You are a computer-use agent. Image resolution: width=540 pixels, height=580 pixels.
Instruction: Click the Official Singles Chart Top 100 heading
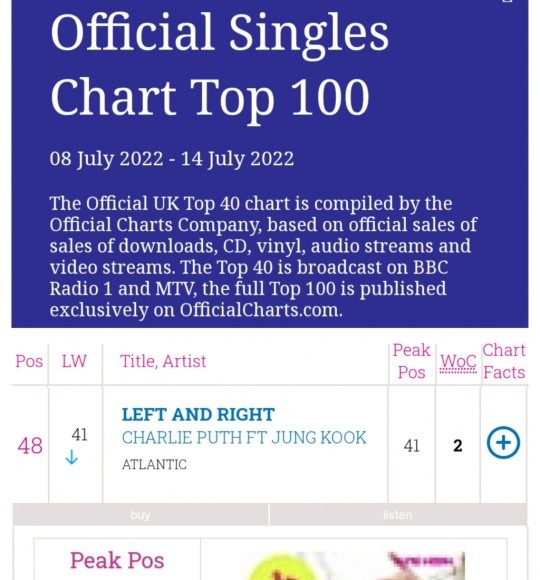coord(220,64)
